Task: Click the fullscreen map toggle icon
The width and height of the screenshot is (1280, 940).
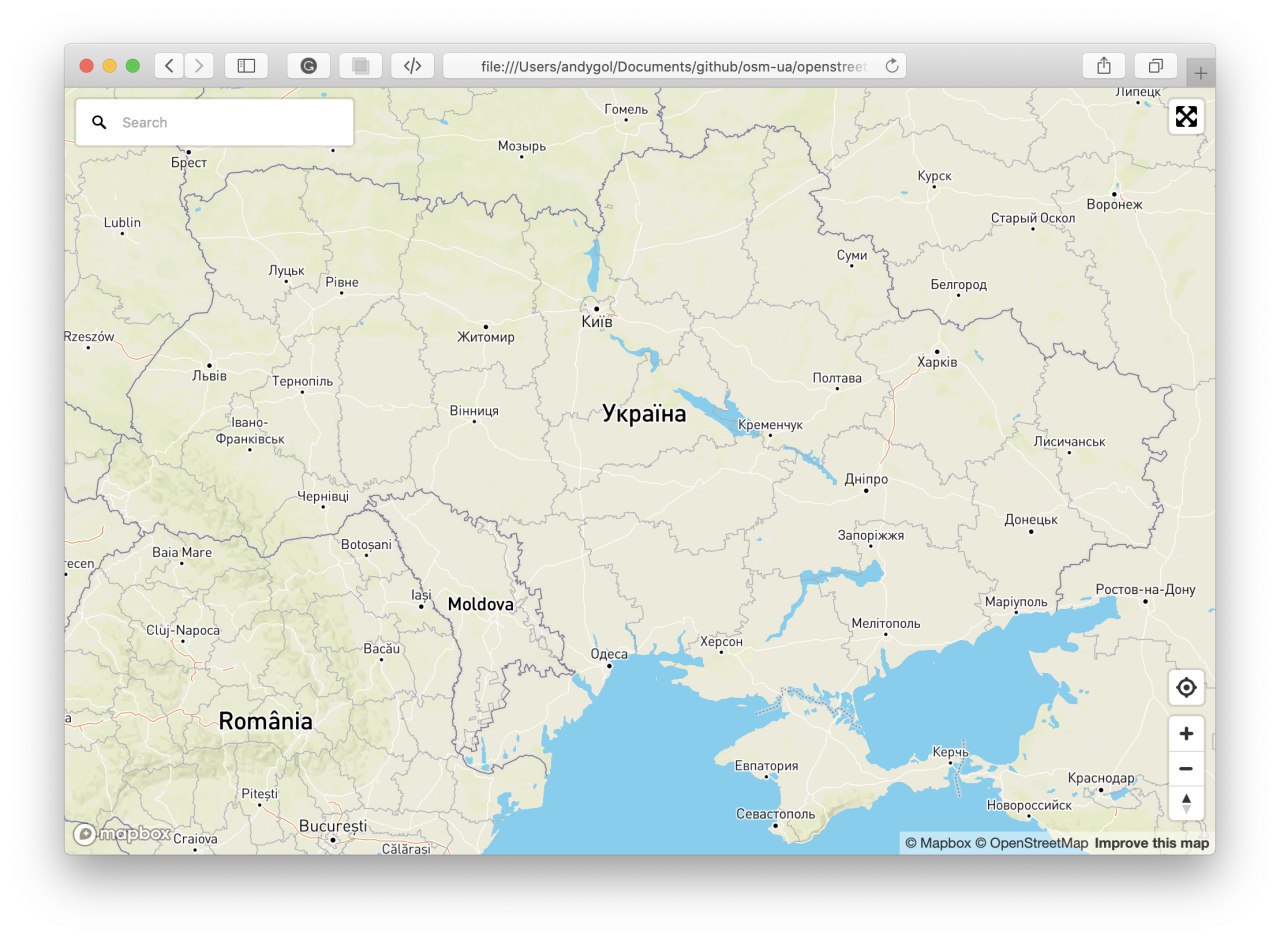Action: click(x=1186, y=117)
